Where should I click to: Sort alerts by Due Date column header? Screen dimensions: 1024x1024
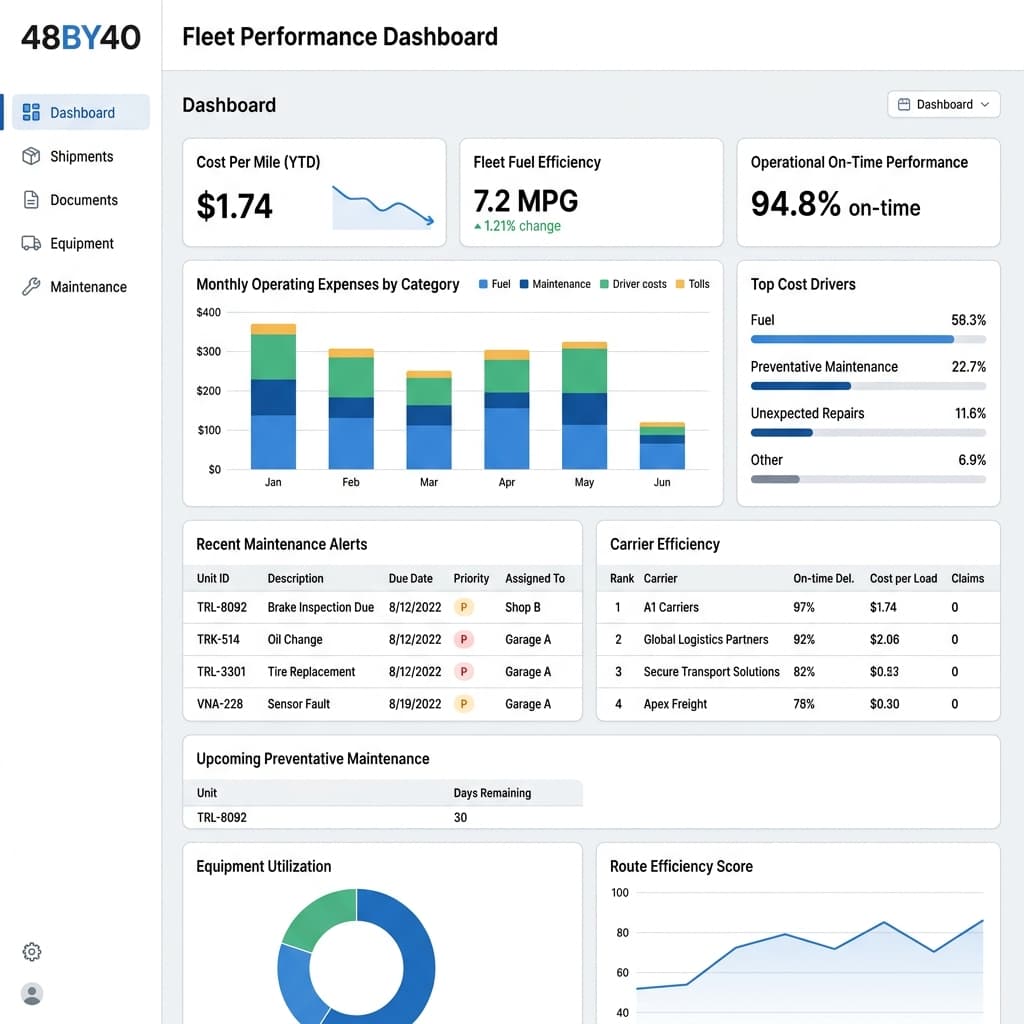point(410,579)
